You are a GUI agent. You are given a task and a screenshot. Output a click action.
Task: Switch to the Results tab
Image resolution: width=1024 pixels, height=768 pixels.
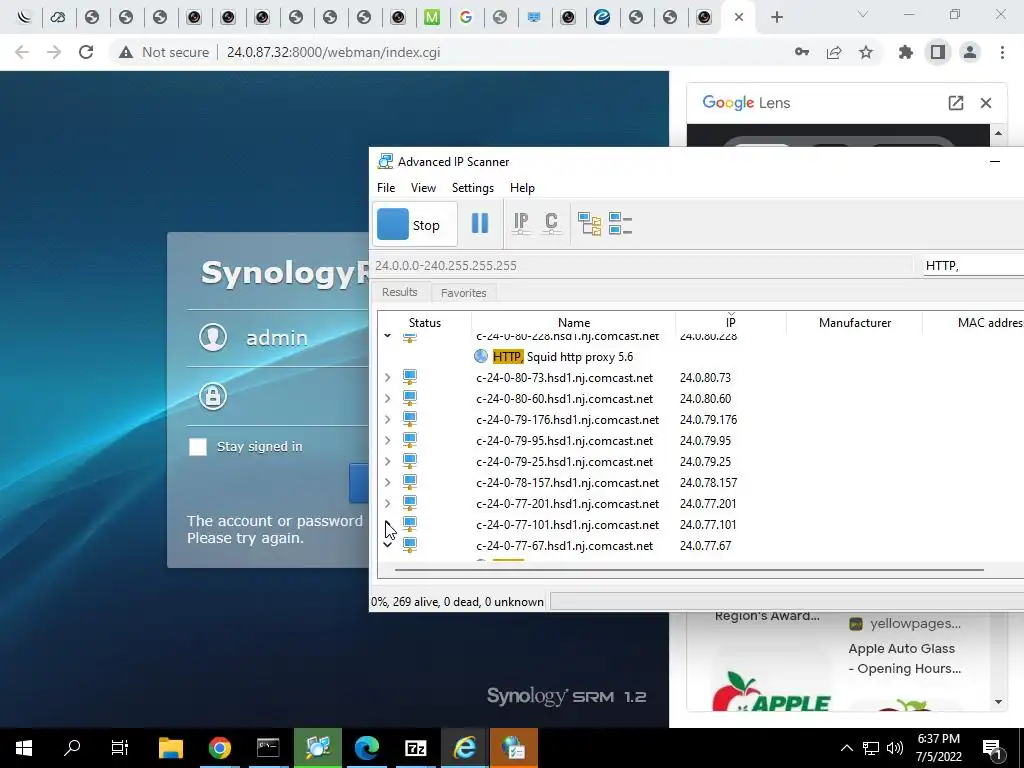point(400,292)
